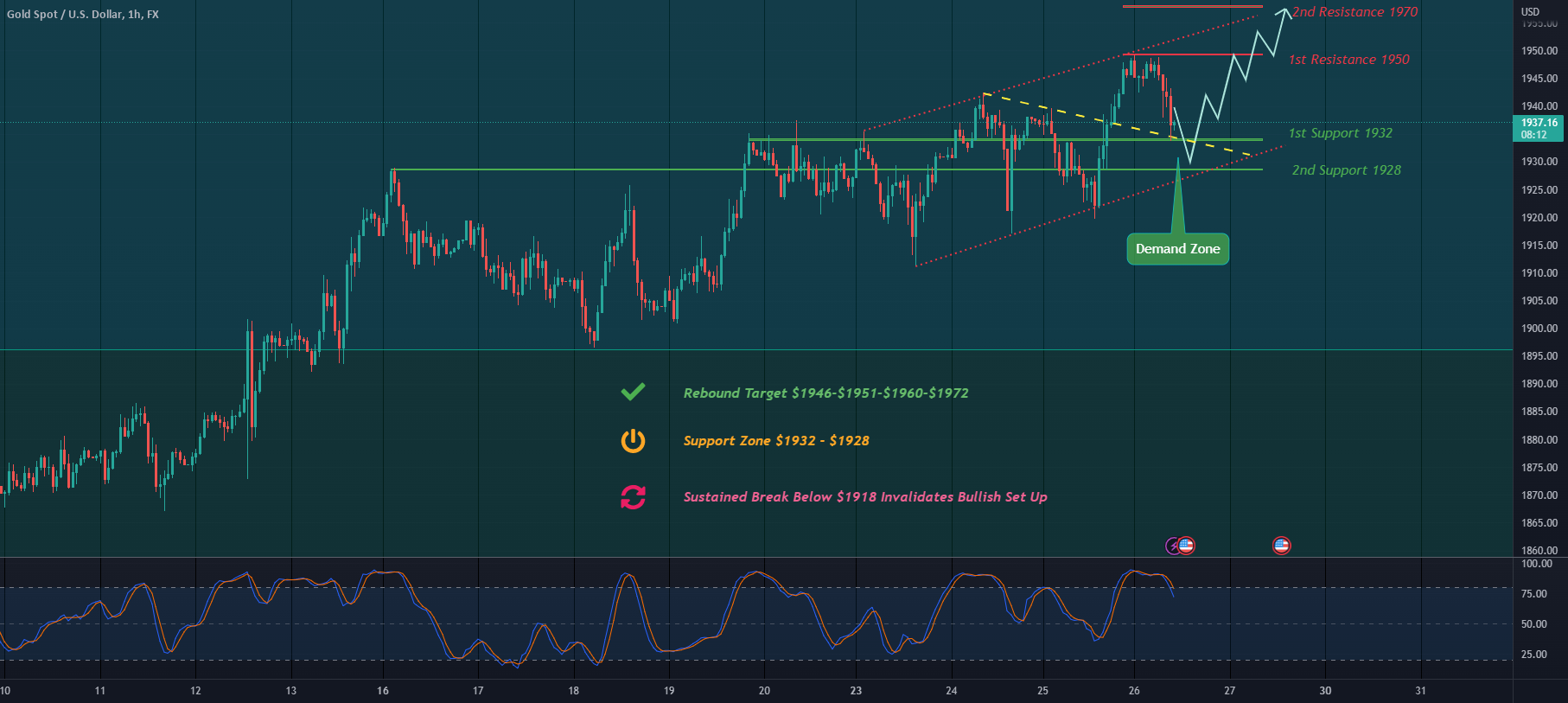This screenshot has width=1568, height=703.
Task: Click the purple lightning event marker
Action: (x=1173, y=546)
